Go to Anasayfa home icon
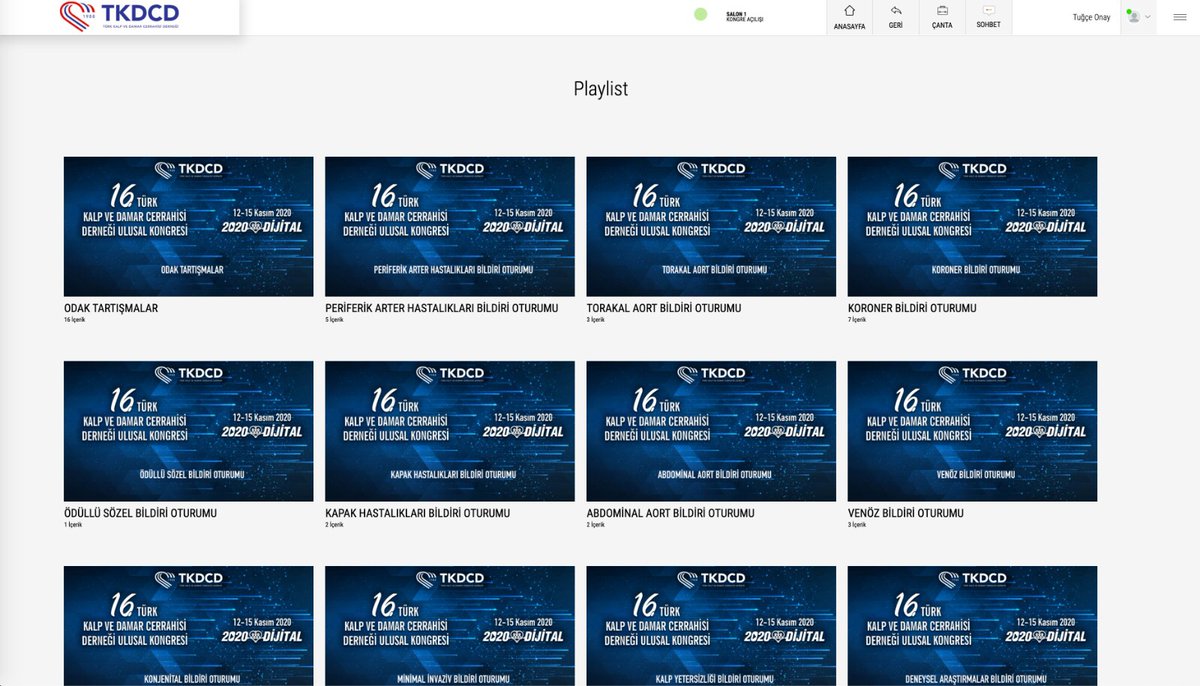Viewport: 1200px width, 686px height. (849, 11)
